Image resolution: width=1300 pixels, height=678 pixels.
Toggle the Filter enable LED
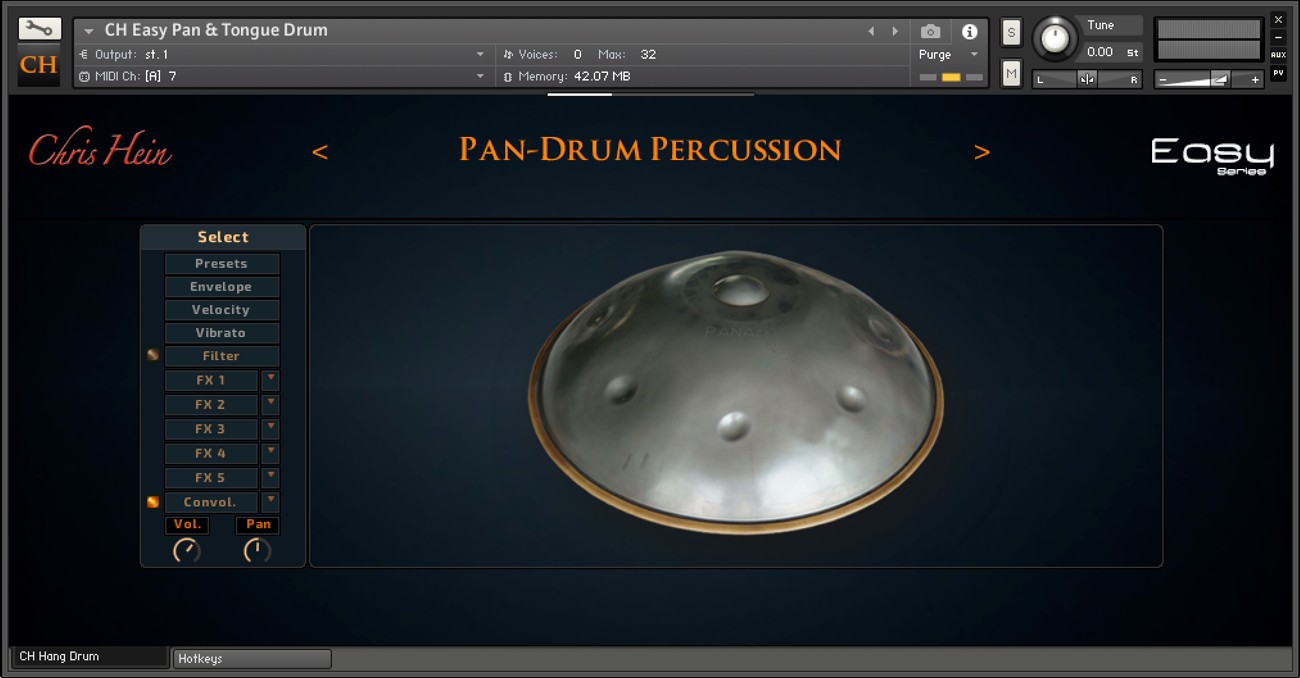[x=153, y=355]
